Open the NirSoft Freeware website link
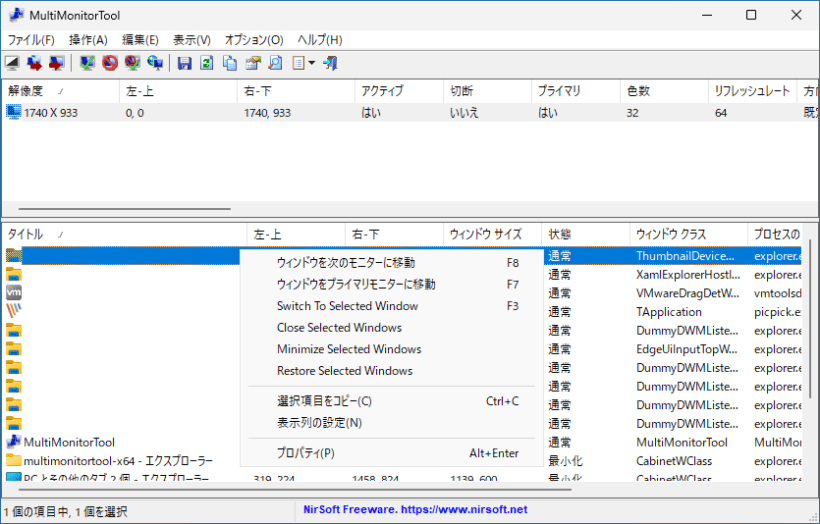820x524 pixels. coord(415,509)
